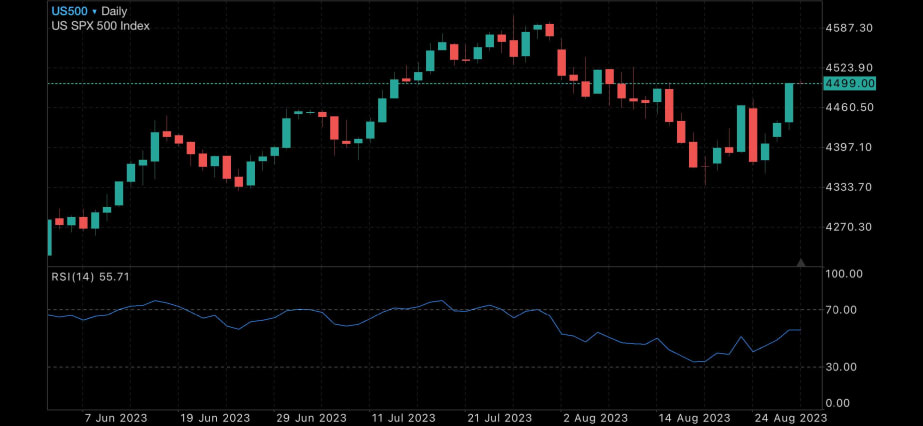This screenshot has height=426, width=923.
Task: Click the RSI 100.00 scale label
Action: click(x=845, y=274)
